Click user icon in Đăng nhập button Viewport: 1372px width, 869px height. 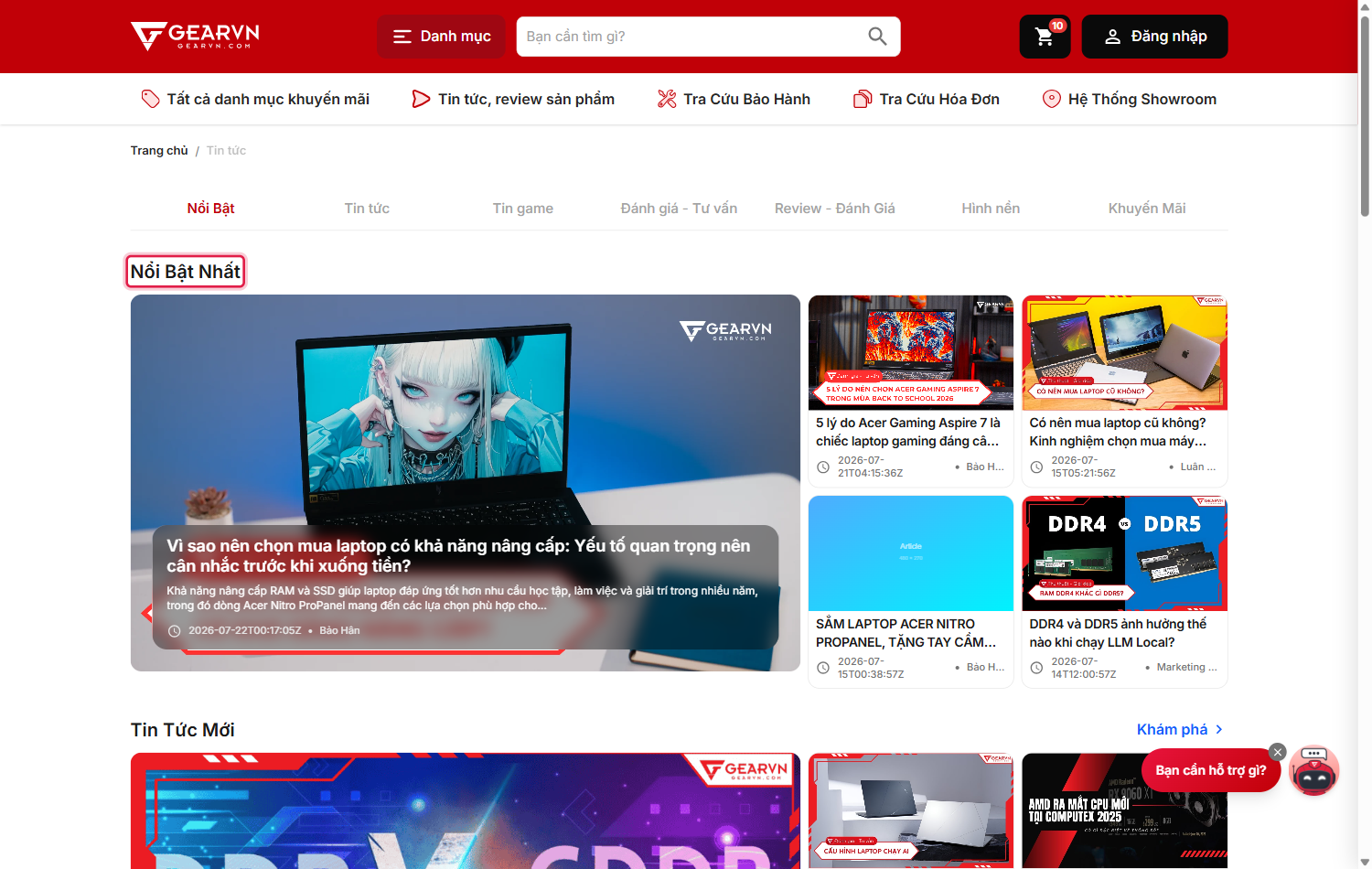click(x=1112, y=37)
